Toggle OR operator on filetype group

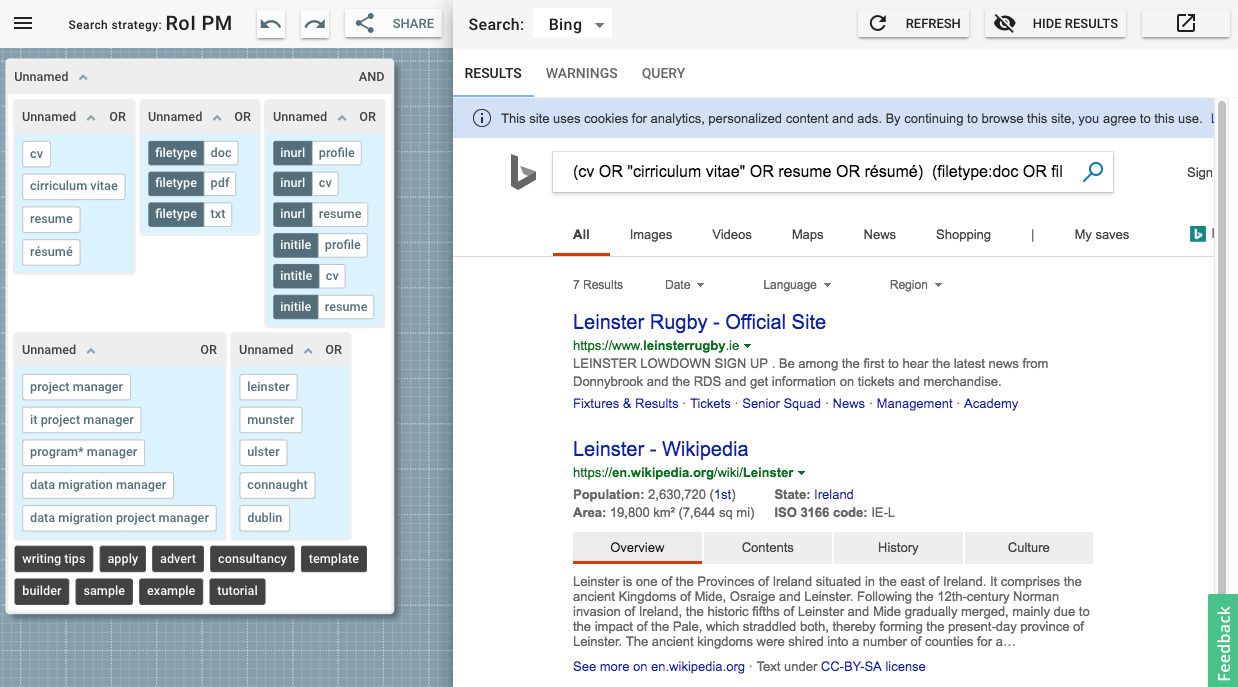coord(243,117)
